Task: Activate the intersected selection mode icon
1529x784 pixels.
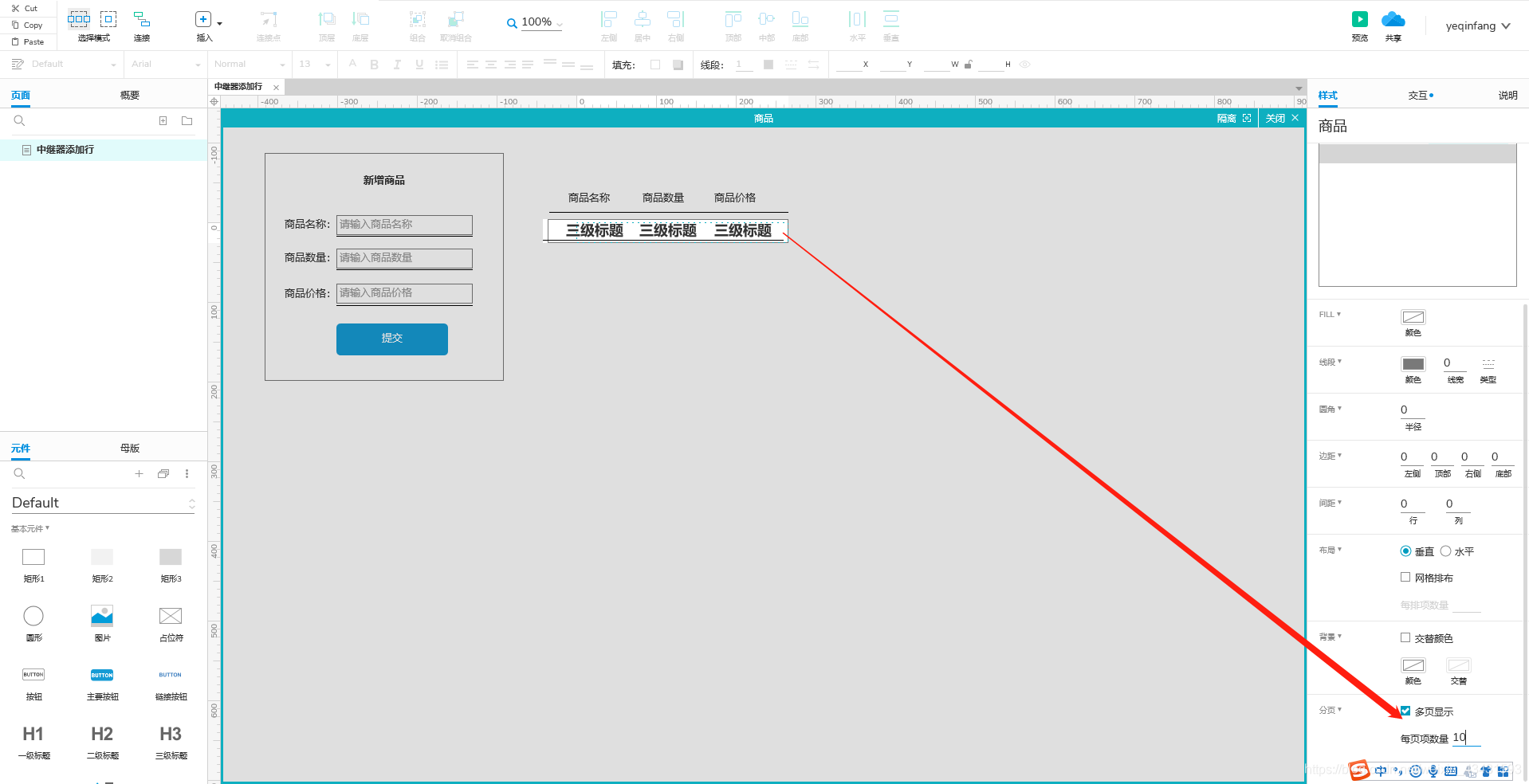Action: (x=79, y=18)
